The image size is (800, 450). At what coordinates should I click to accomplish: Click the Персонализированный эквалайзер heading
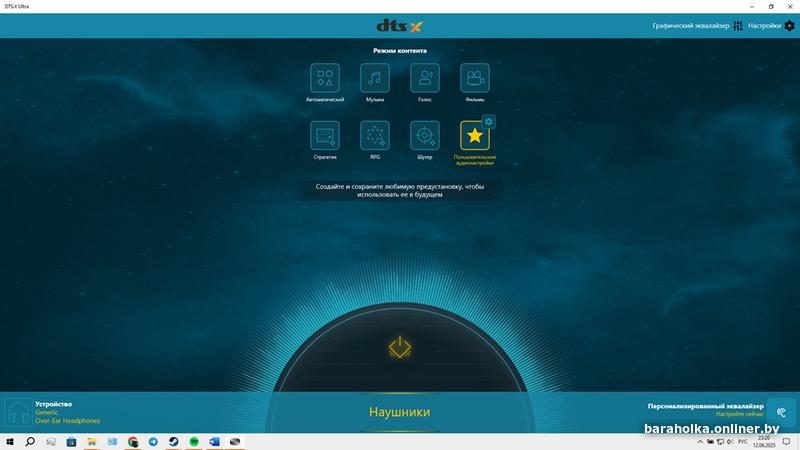(x=706, y=406)
